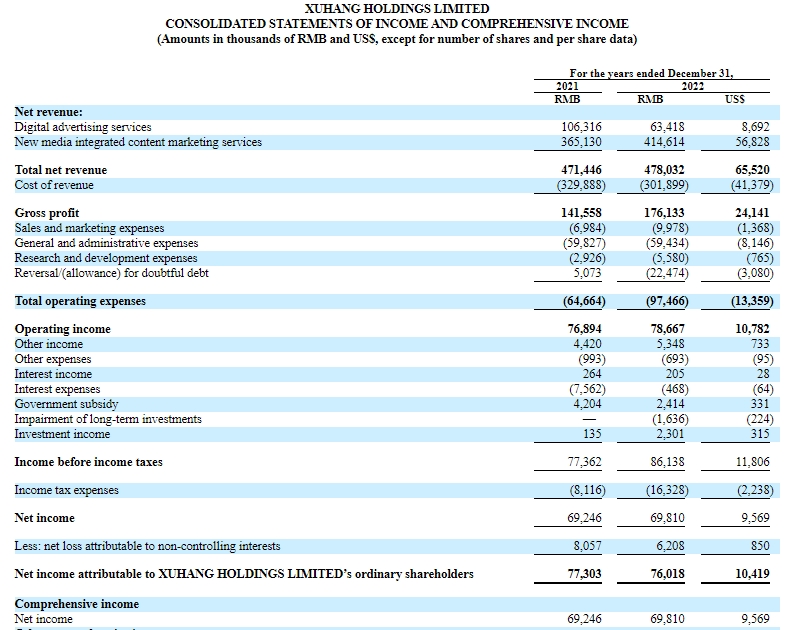Select attributable net income 2021 value 77,303

[x=585, y=574]
